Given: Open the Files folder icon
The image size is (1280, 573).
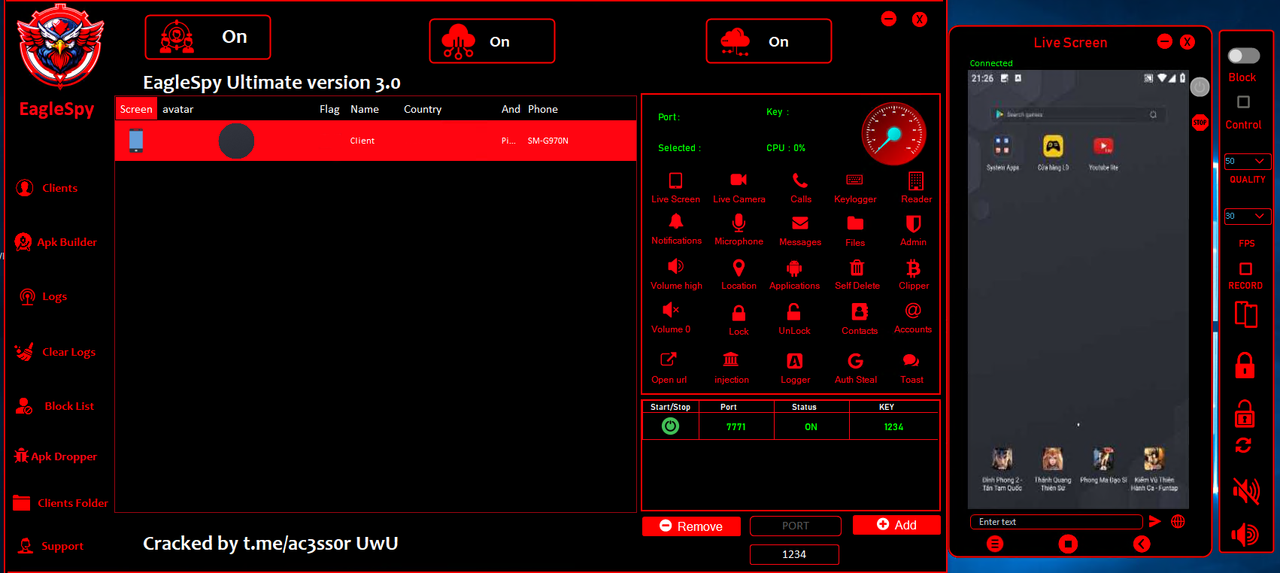Looking at the screenshot, I should click(855, 223).
